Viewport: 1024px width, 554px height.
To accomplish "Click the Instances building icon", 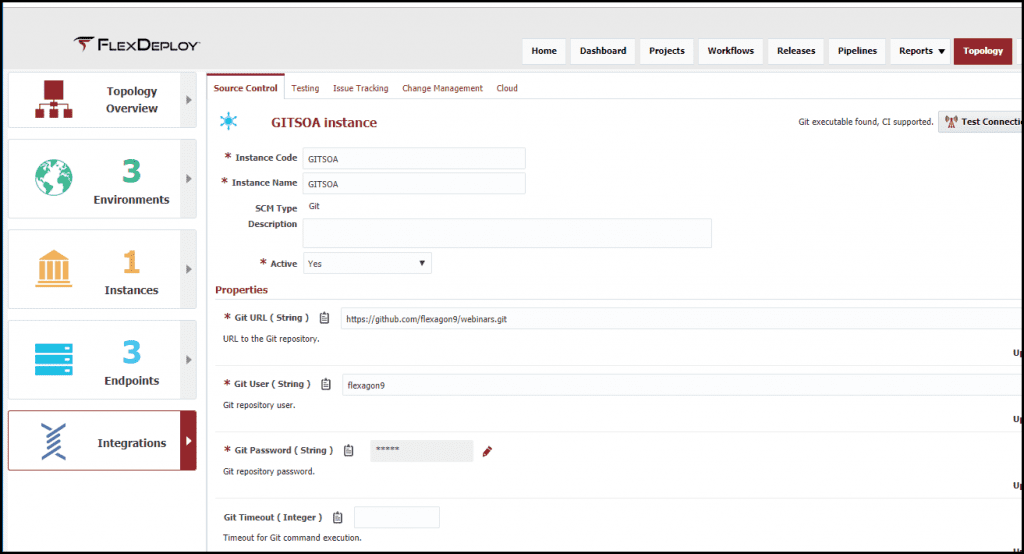I will pyautogui.click(x=54, y=269).
